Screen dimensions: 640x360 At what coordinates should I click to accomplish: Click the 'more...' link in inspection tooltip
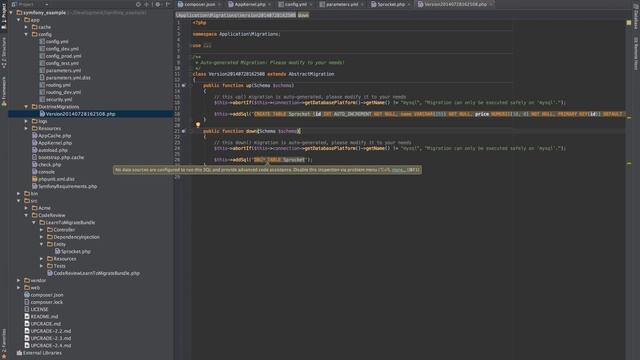pyautogui.click(x=398, y=170)
